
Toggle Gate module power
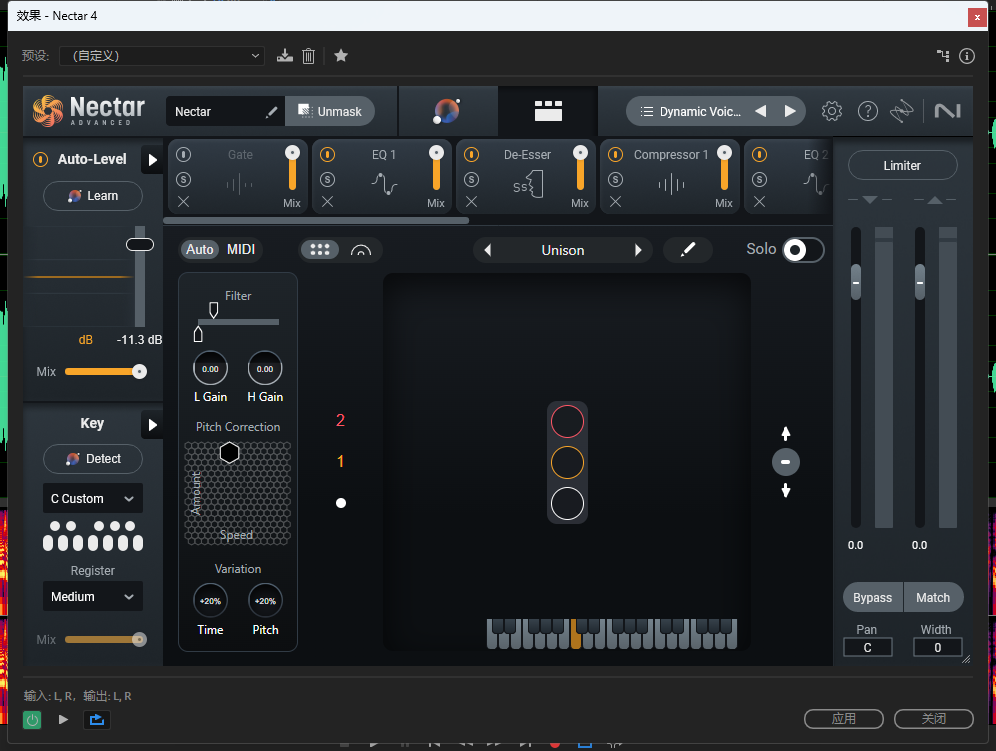(184, 154)
